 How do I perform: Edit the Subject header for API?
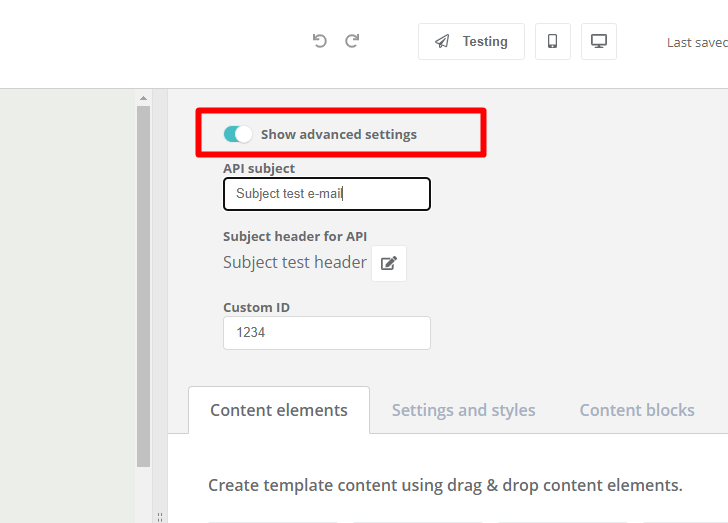click(389, 263)
